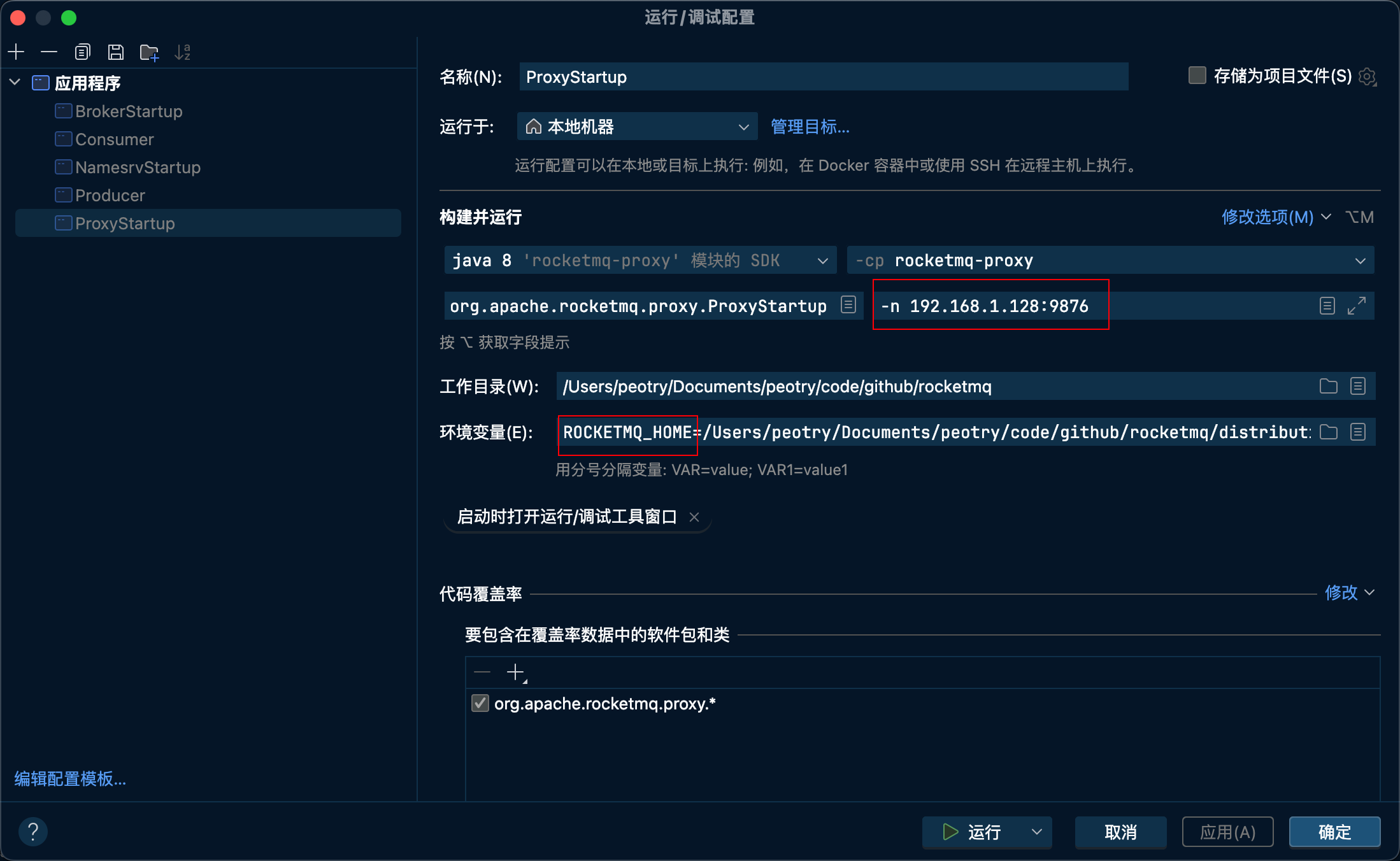Create new folder in configuration toolbar
This screenshot has height=861, width=1400.
149,52
